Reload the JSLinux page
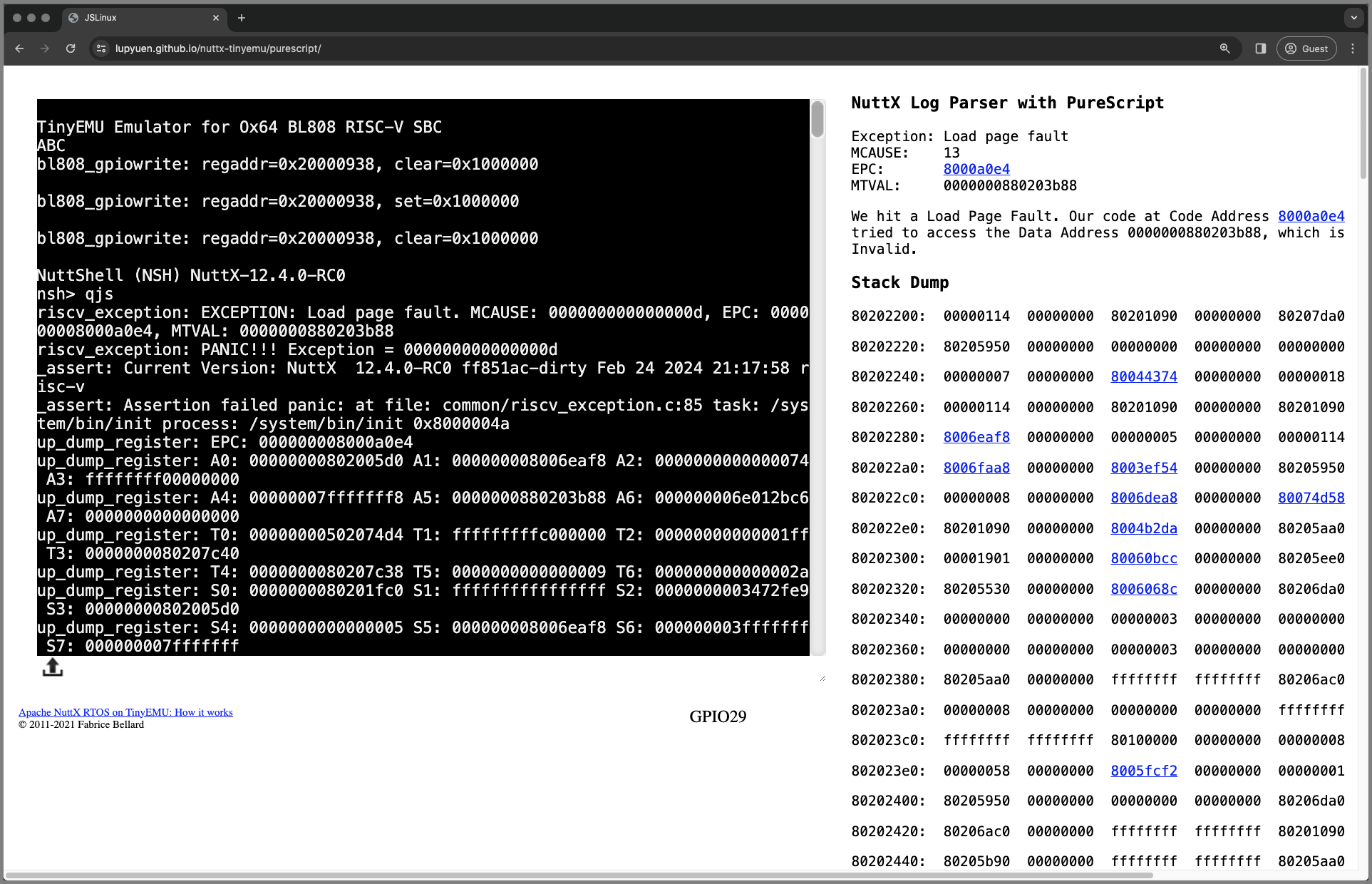1372x884 pixels. 71,48
